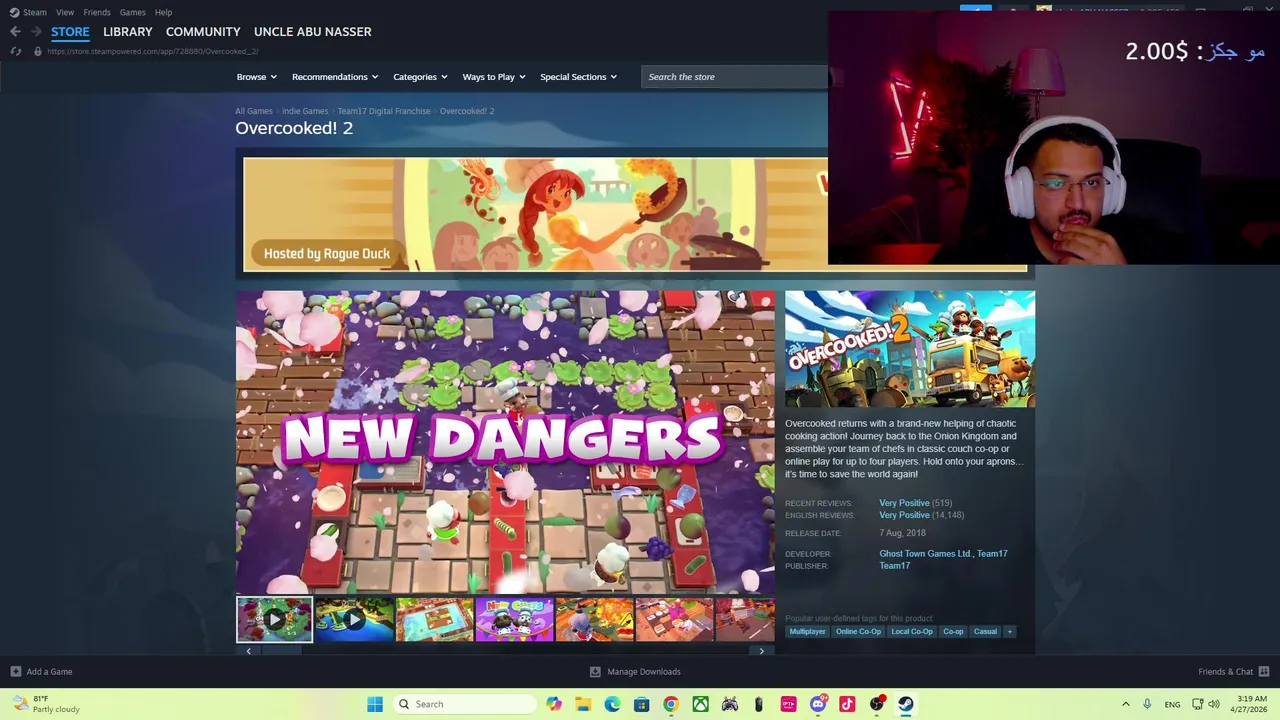This screenshot has height=720, width=1280.
Task: Switch to the LIBRARY tab
Action: tap(128, 32)
